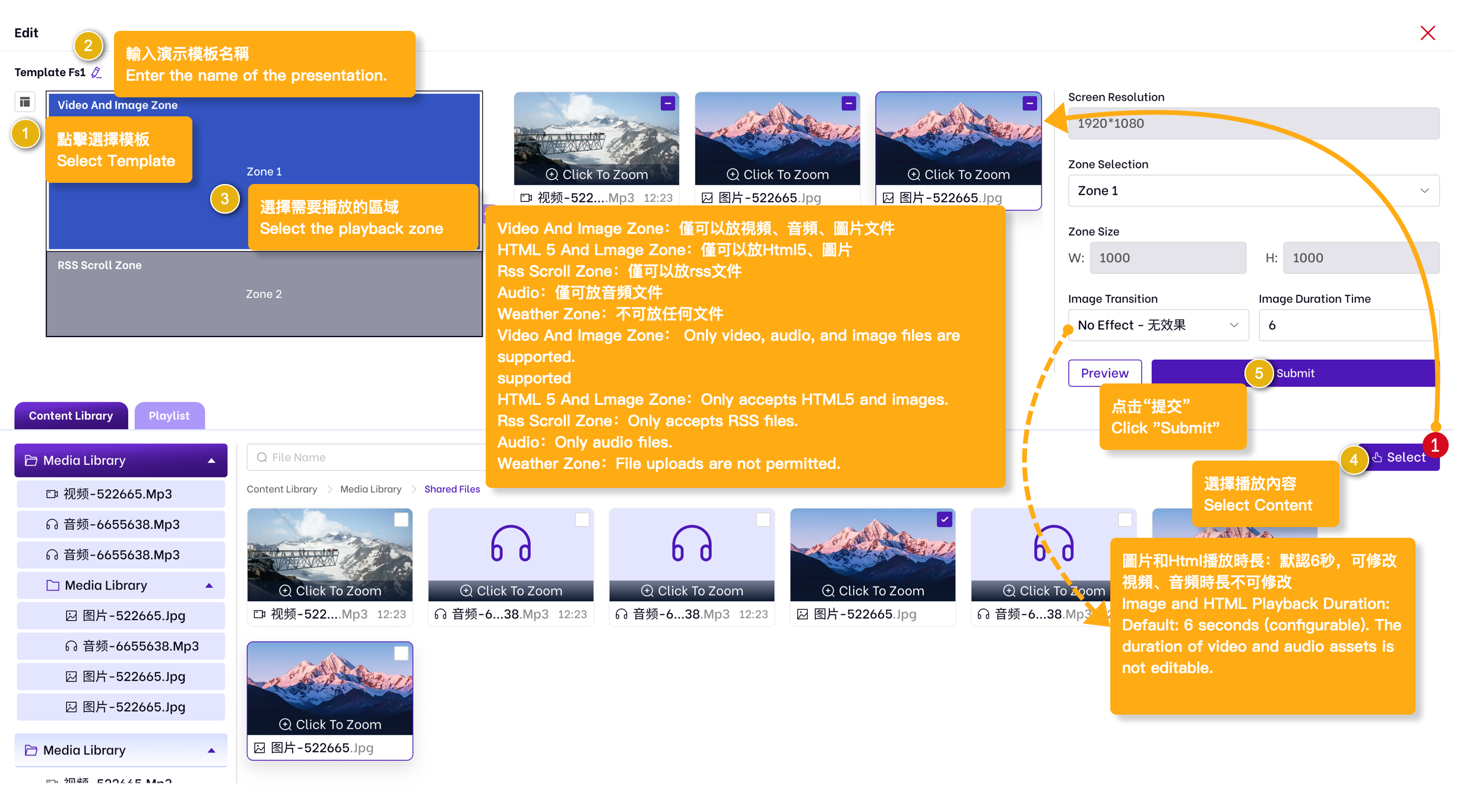Open the template layout selector icon
This screenshot has height=812, width=1476.
coord(25,102)
